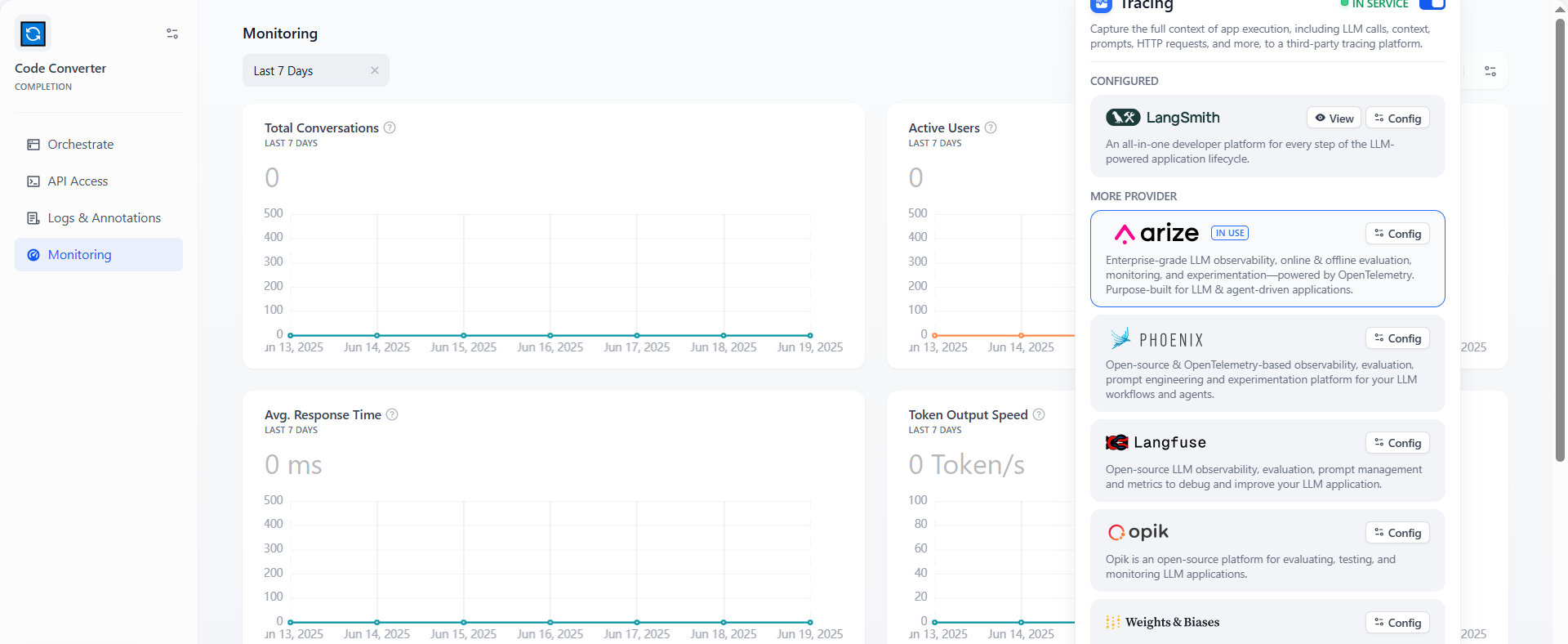Click the tracing settings icon at top right

(x=1490, y=71)
